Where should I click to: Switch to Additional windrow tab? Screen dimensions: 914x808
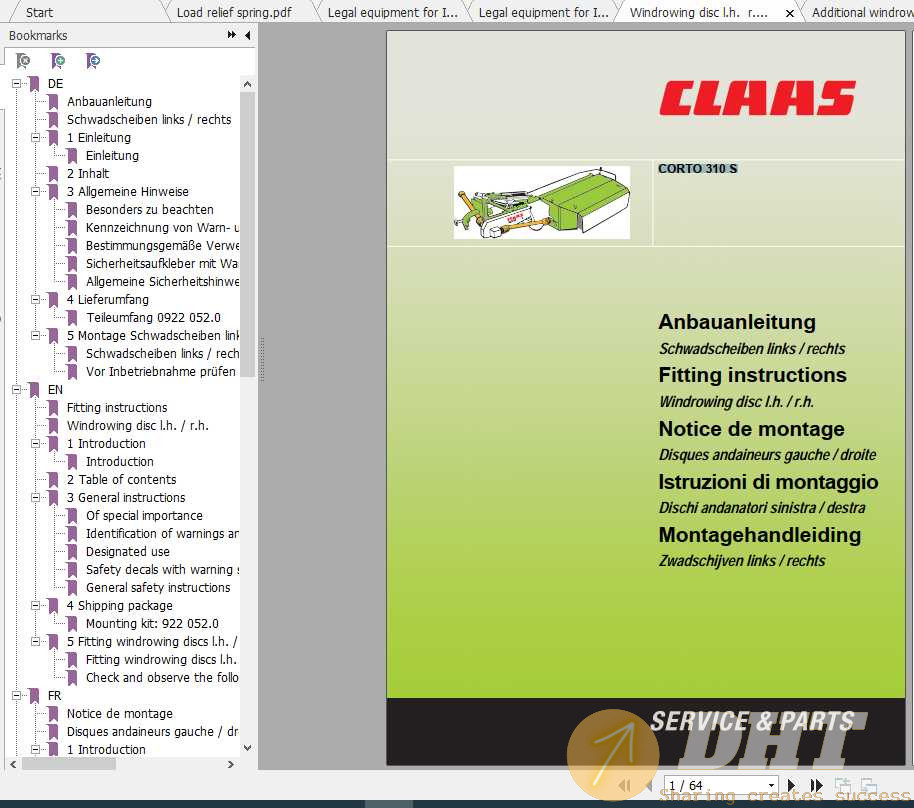click(862, 12)
